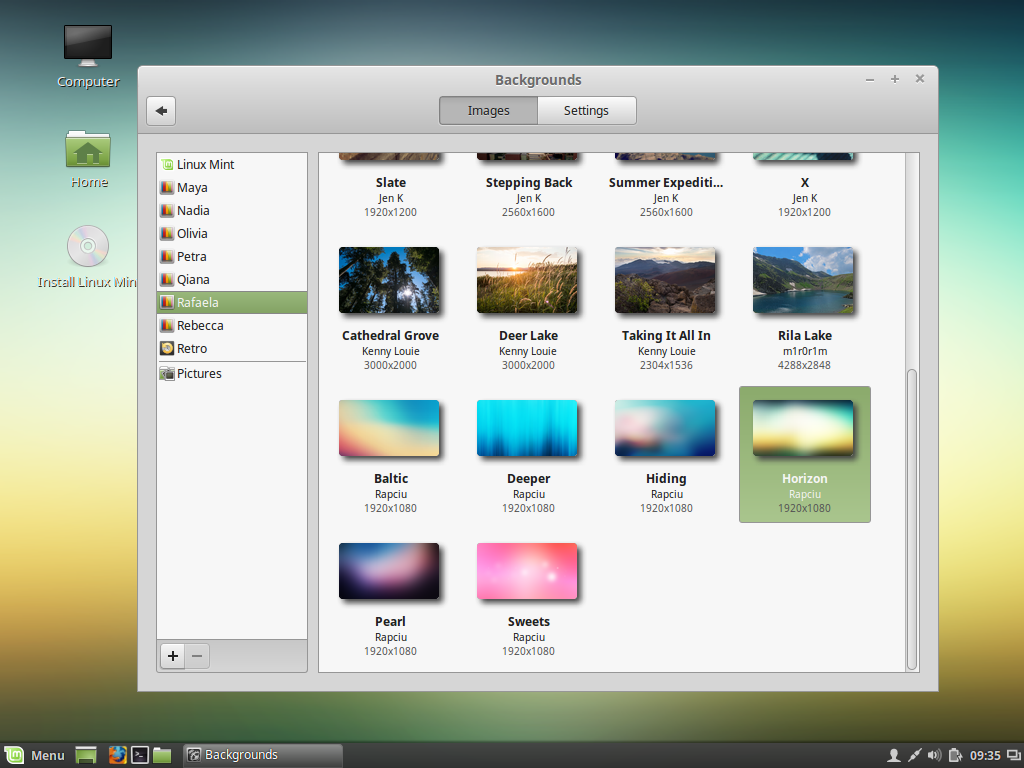Switch to the Images tab
Viewport: 1024px width, 768px height.
coord(488,111)
